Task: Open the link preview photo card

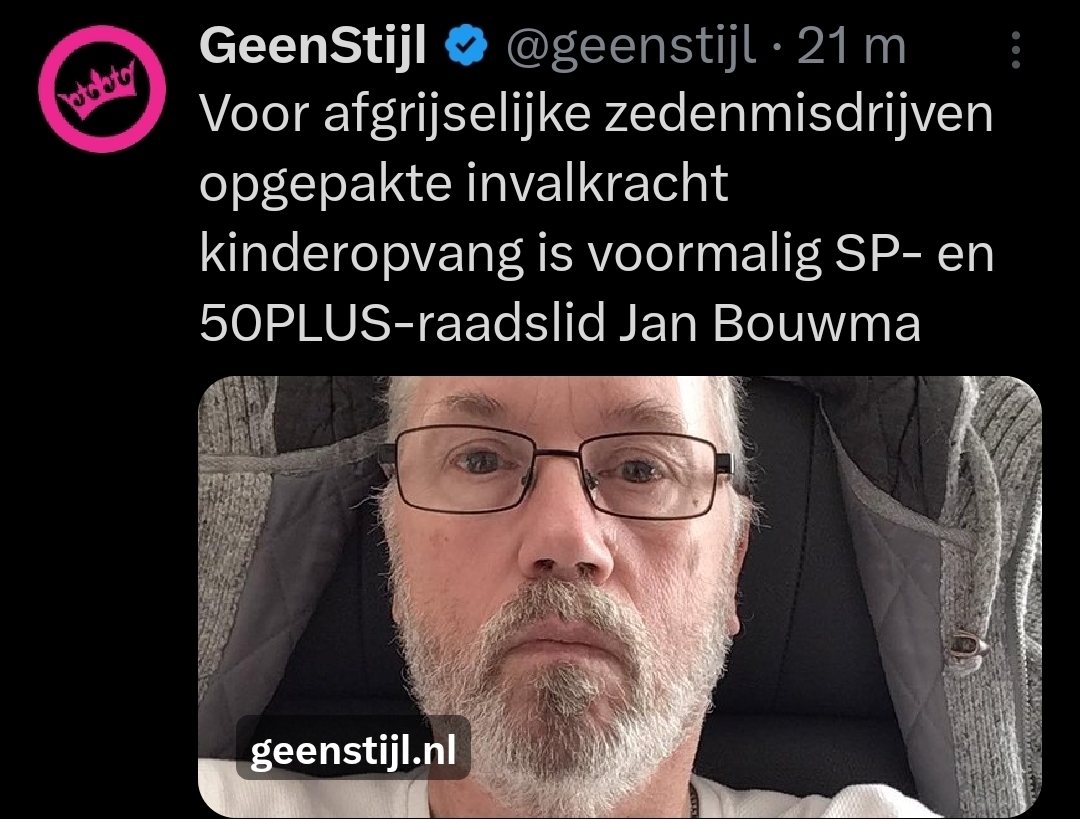Action: [x=619, y=597]
